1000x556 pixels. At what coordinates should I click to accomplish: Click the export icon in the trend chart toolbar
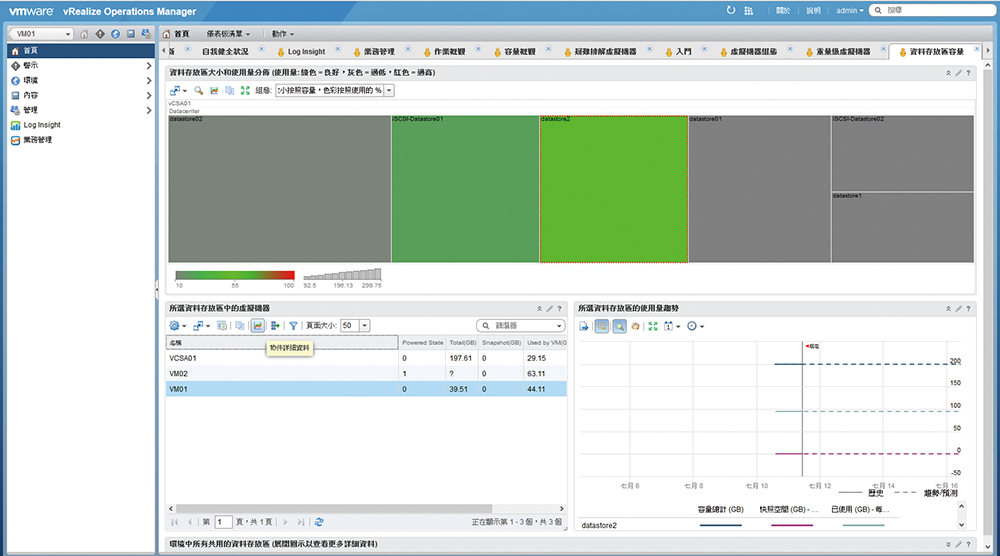[584, 326]
